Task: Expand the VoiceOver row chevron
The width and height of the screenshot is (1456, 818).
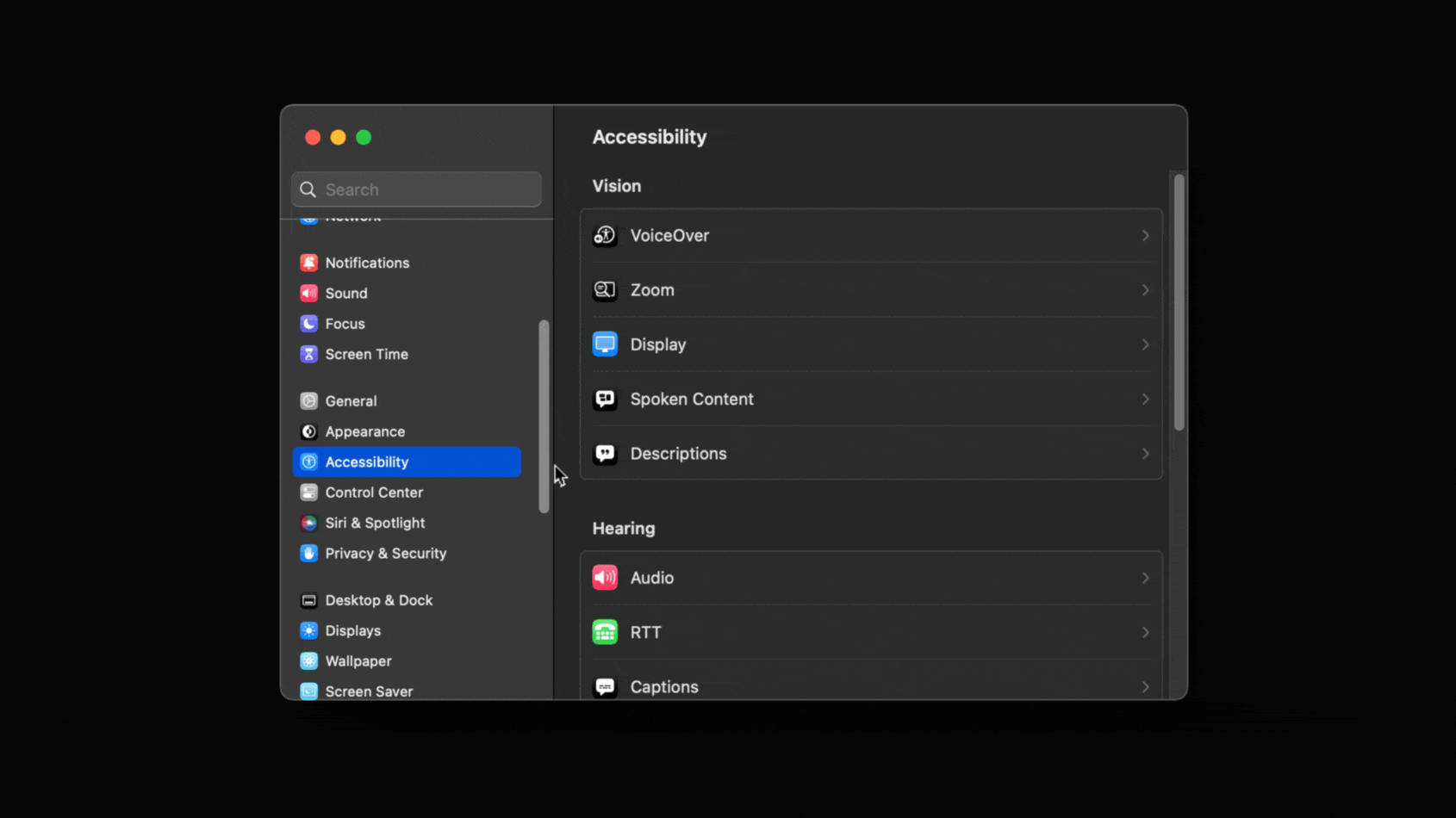Action: coord(1145,235)
